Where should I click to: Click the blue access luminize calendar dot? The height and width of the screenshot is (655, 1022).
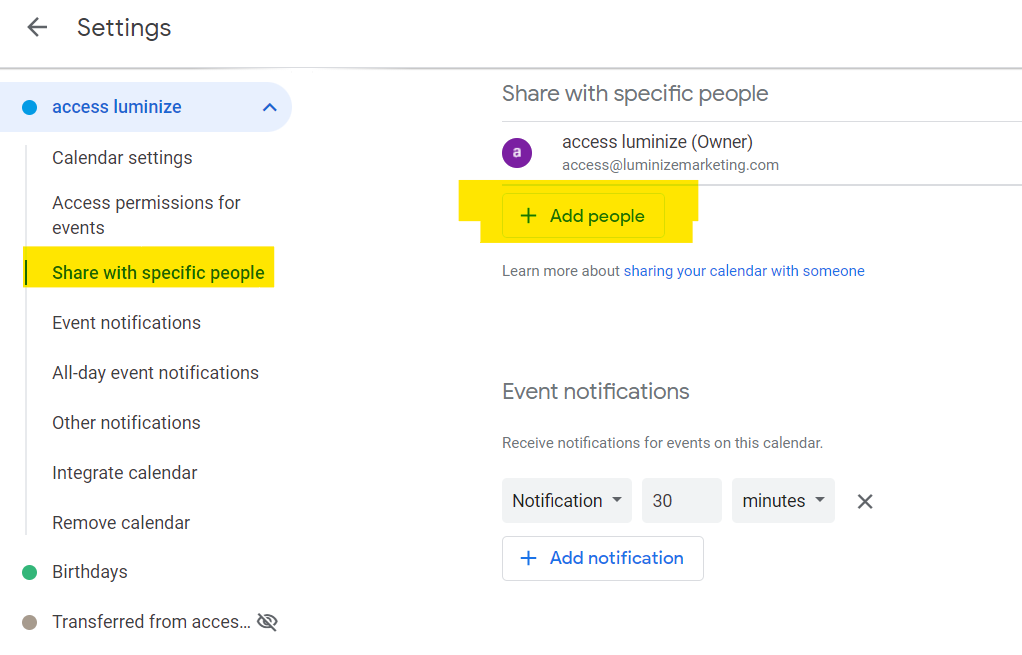[29, 107]
